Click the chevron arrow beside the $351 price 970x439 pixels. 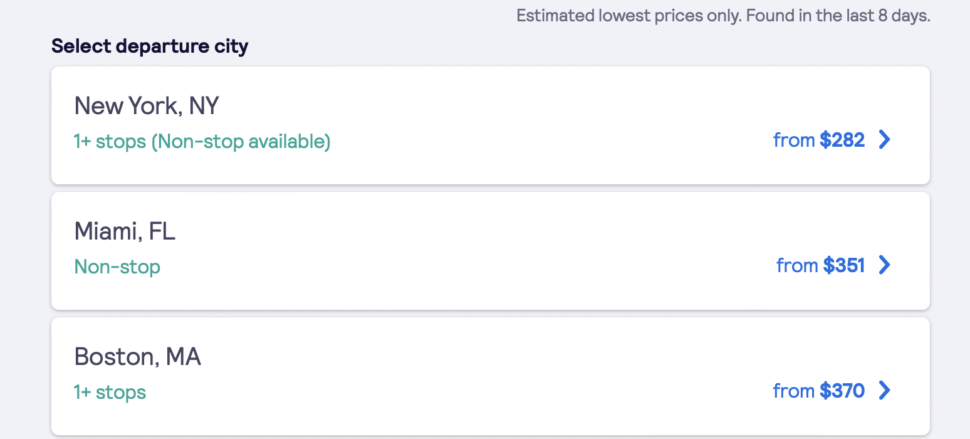pos(884,265)
